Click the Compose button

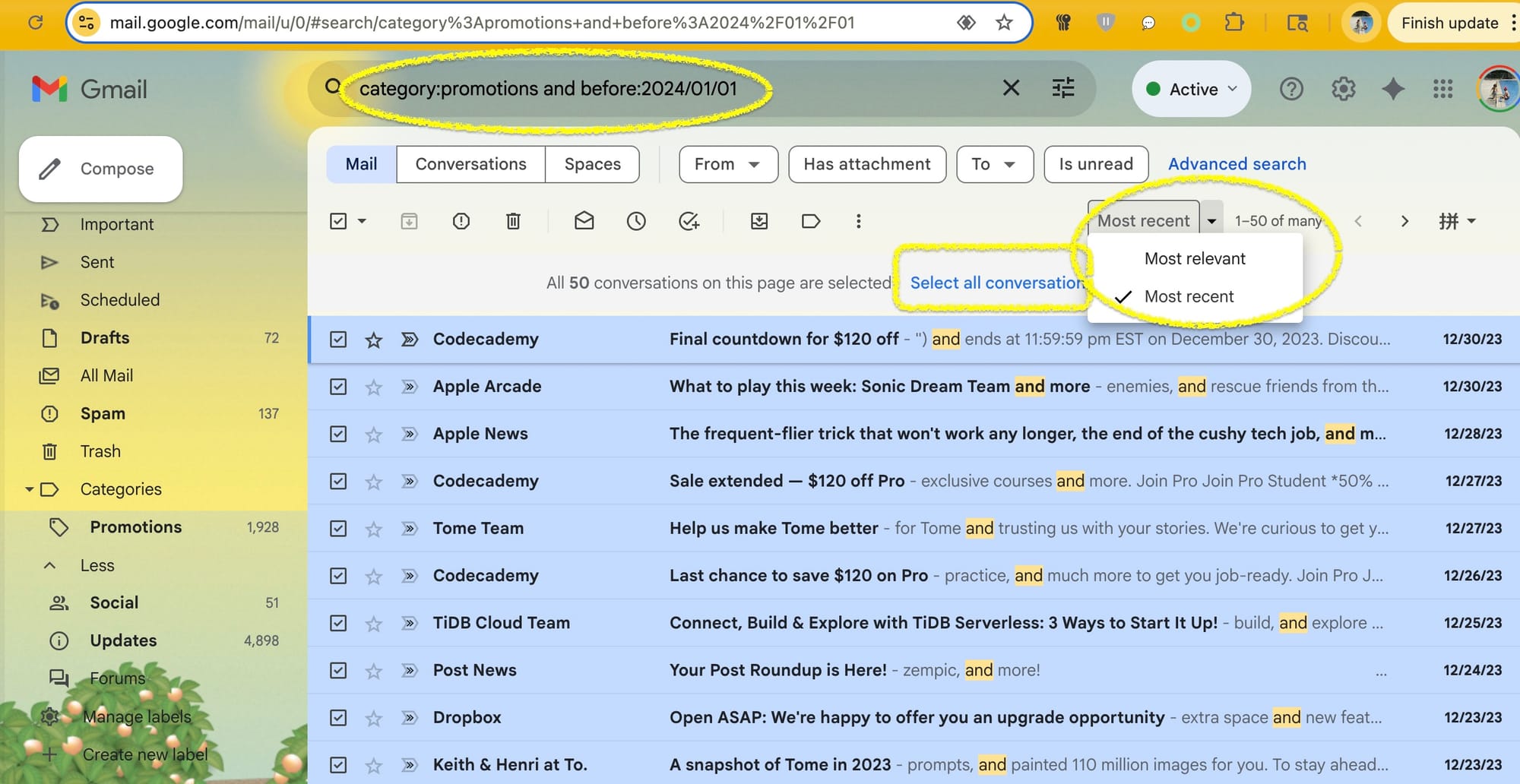pyautogui.click(x=101, y=169)
